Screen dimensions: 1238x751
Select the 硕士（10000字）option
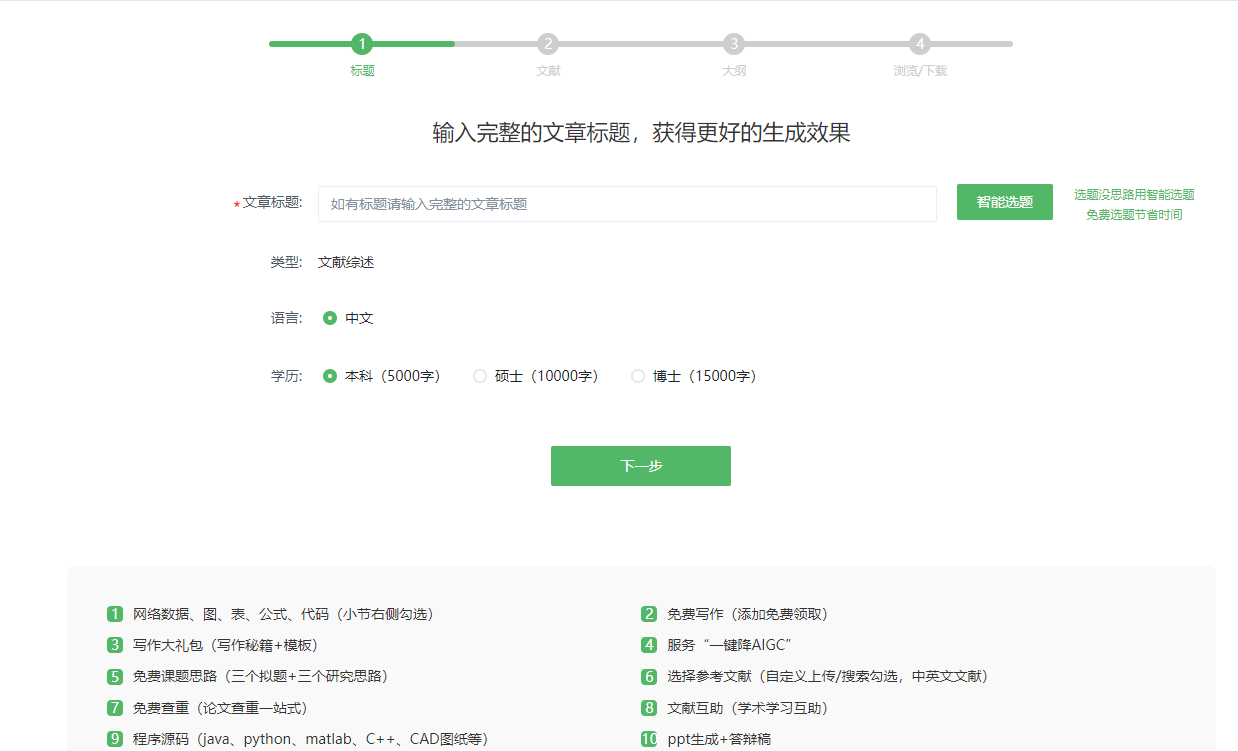click(x=480, y=375)
